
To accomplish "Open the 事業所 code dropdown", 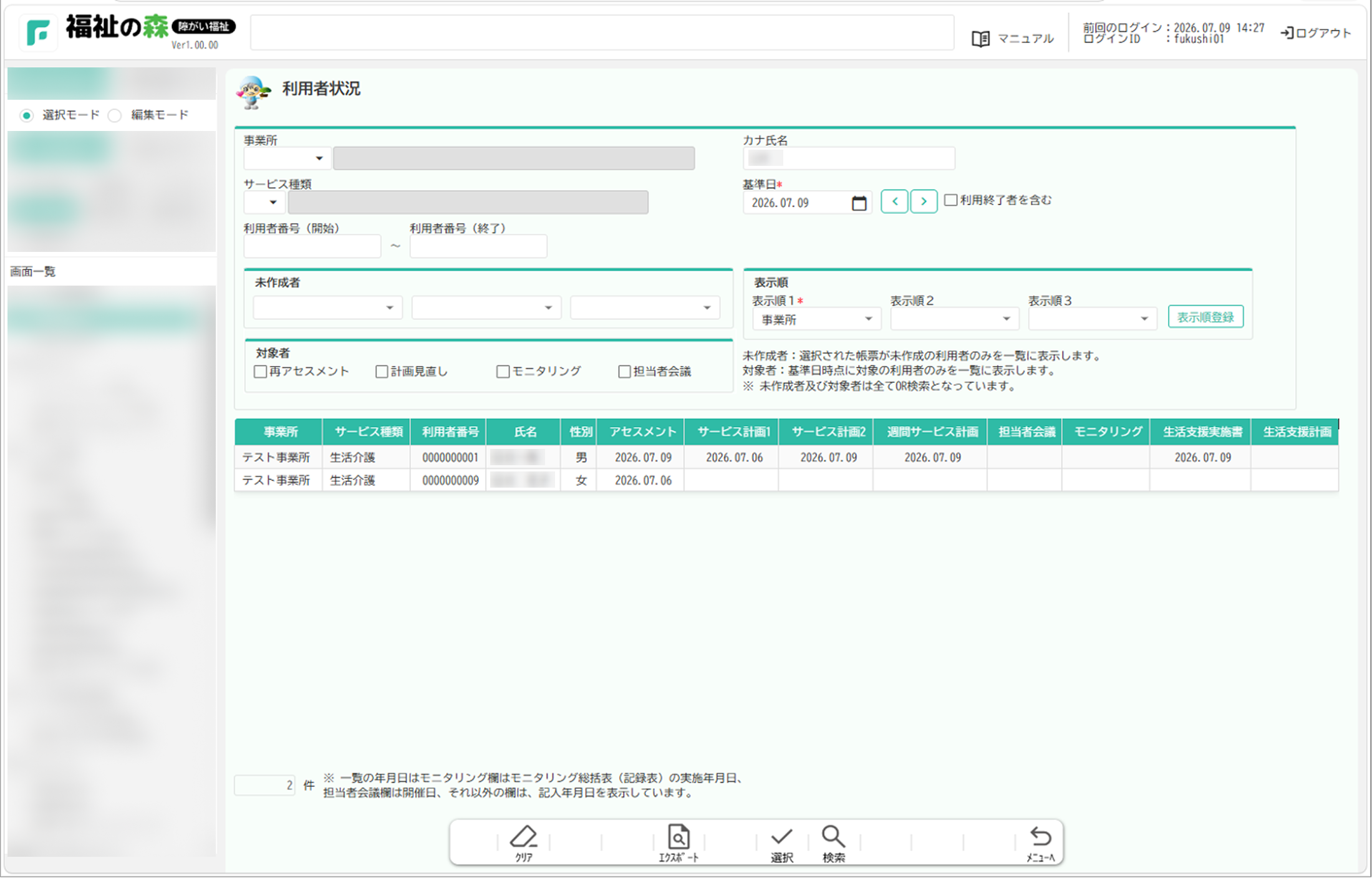I will pos(287,158).
